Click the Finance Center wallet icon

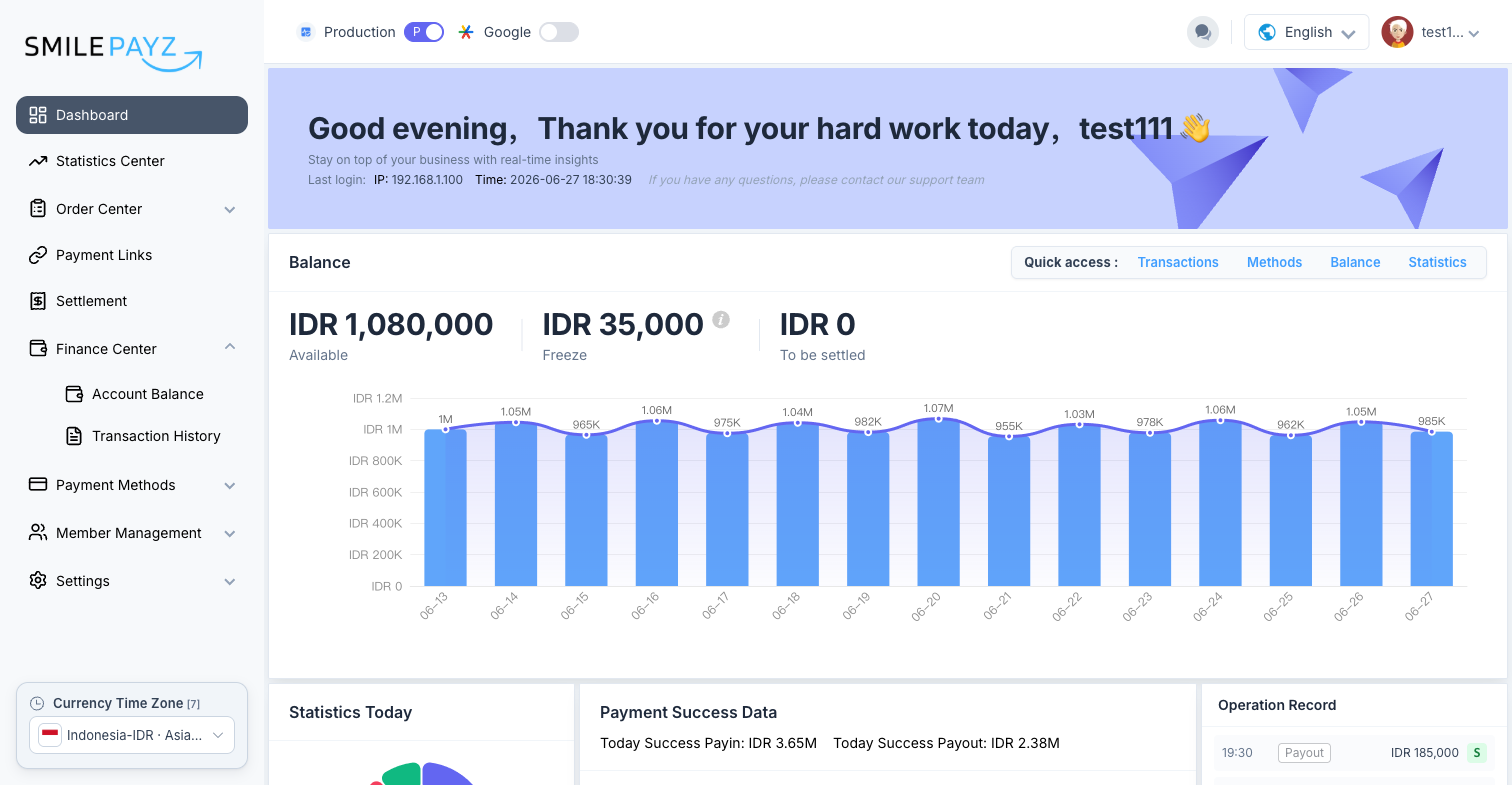38,349
